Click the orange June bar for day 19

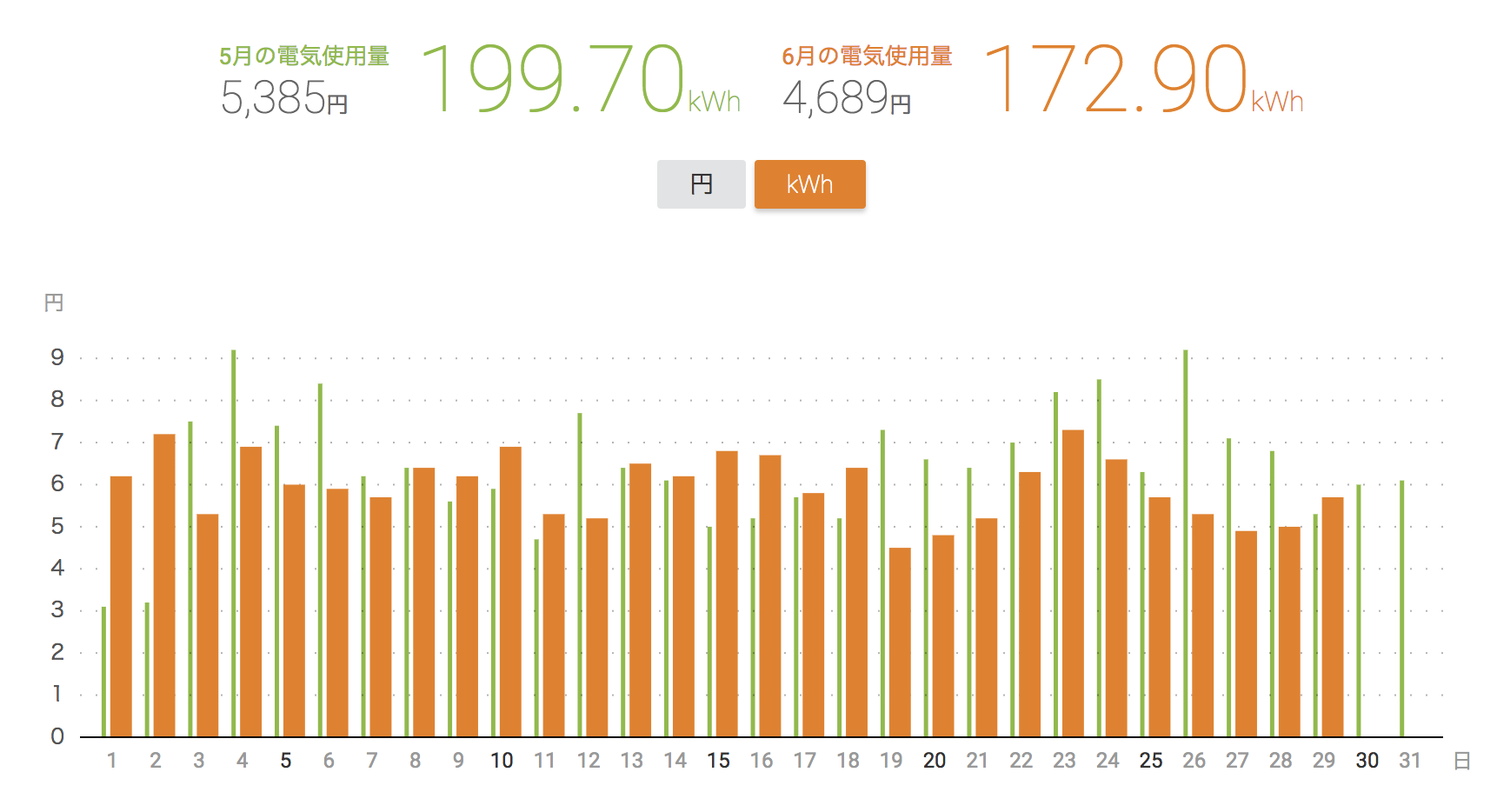point(900,642)
